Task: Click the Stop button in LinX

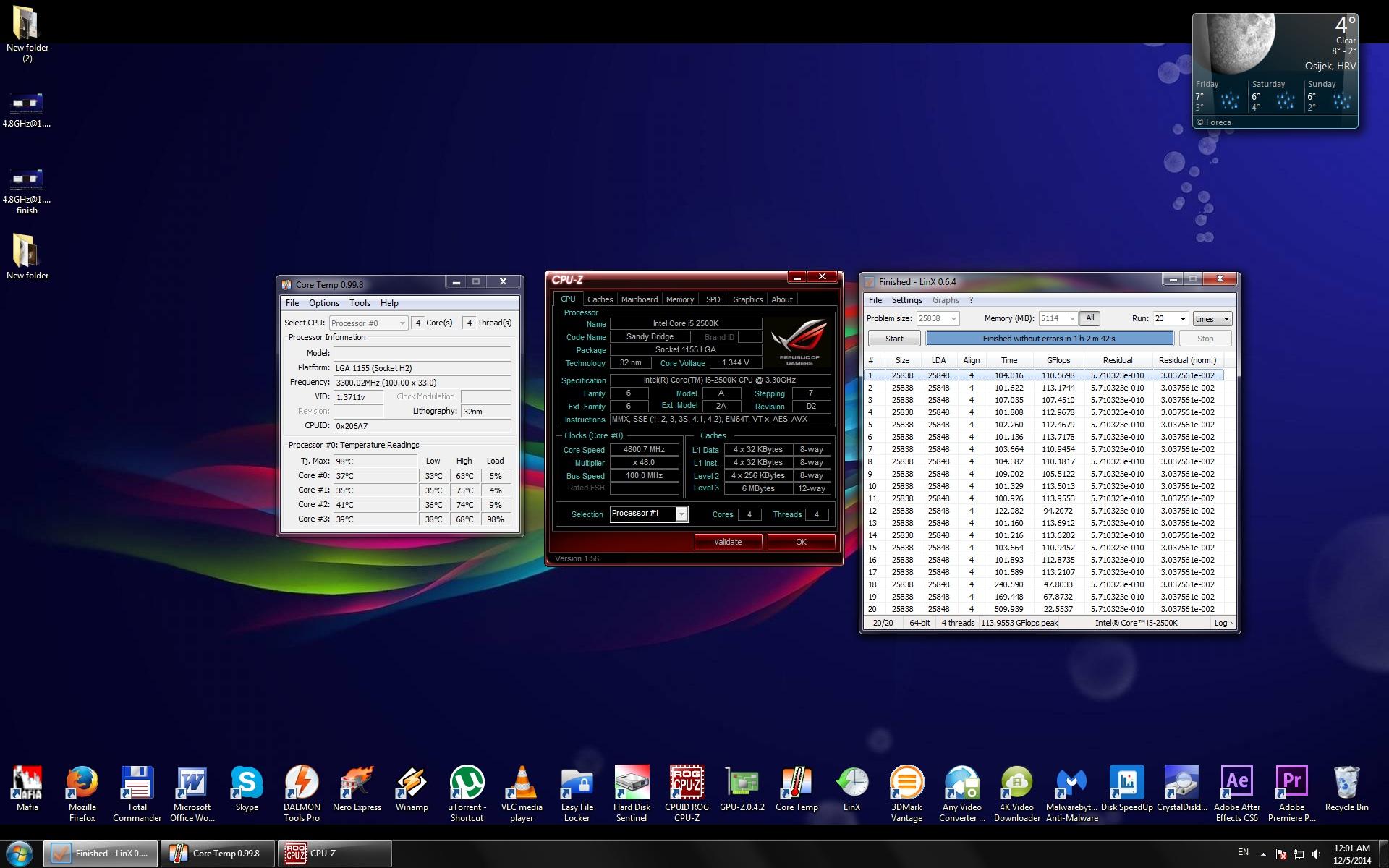Action: [1205, 339]
